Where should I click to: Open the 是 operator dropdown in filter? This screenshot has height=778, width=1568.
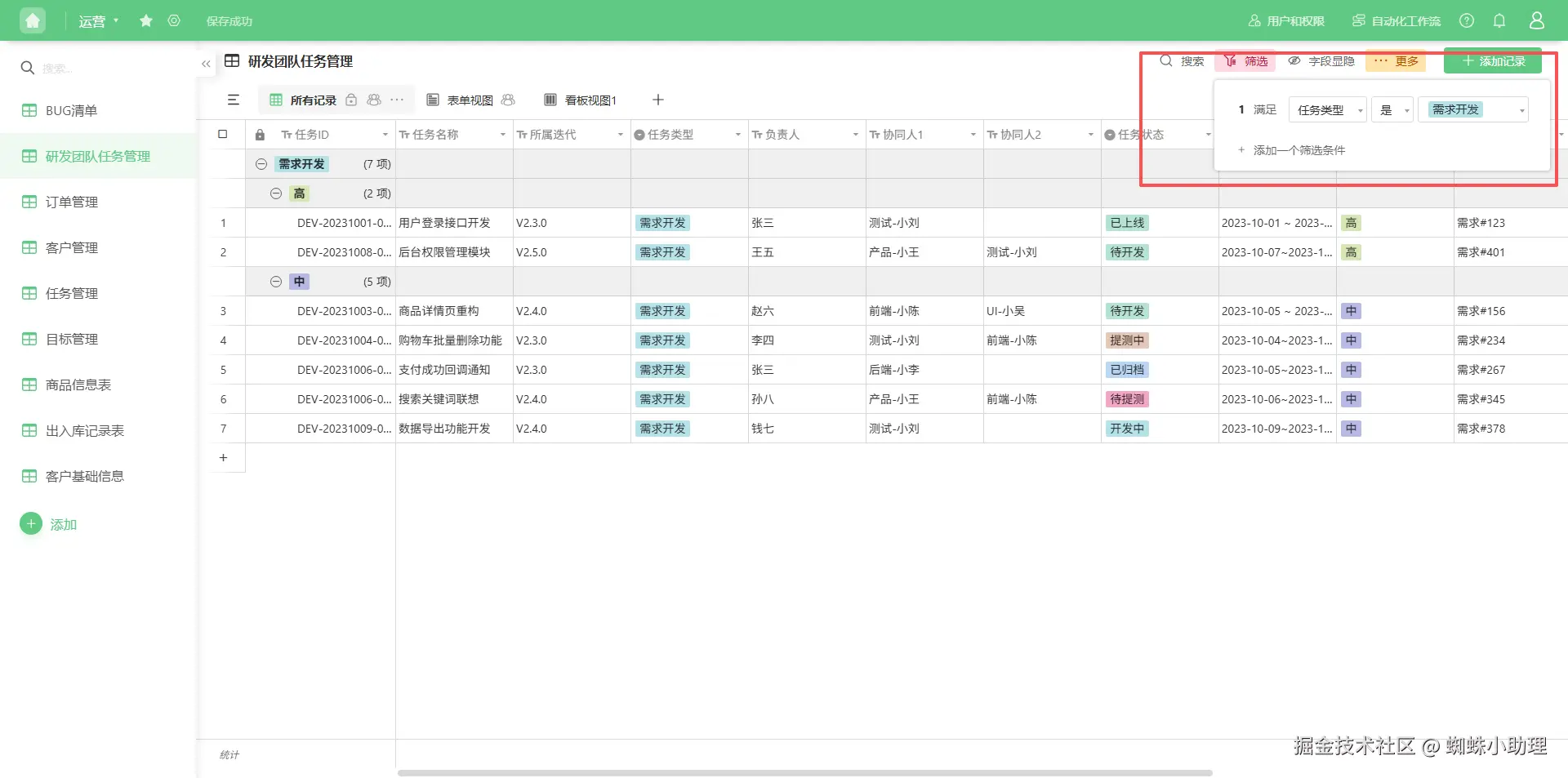[x=1392, y=110]
